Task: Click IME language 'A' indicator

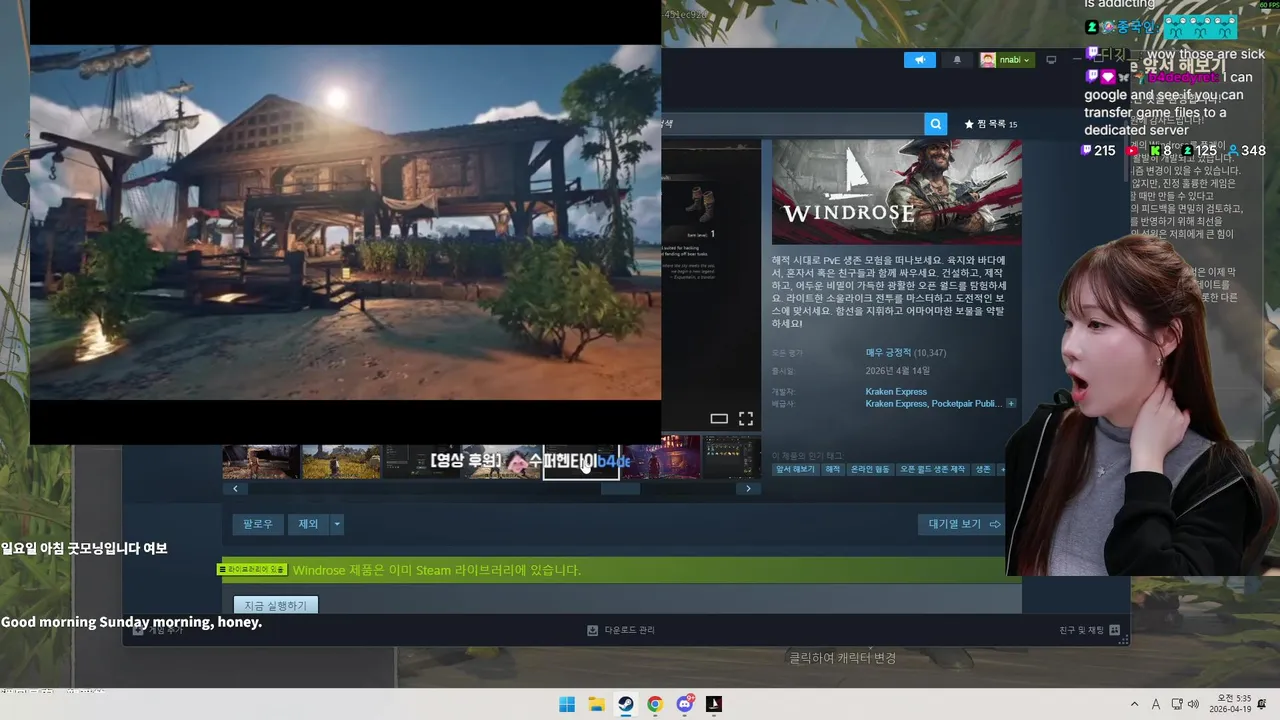Action: 1156,704
